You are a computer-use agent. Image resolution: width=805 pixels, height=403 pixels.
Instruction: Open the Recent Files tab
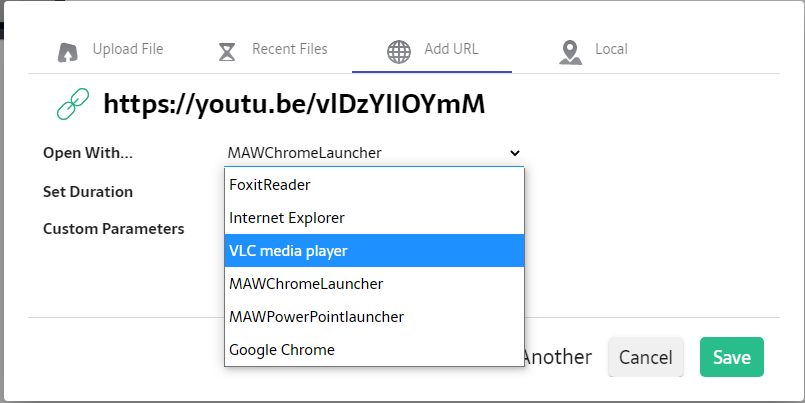pyautogui.click(x=289, y=49)
